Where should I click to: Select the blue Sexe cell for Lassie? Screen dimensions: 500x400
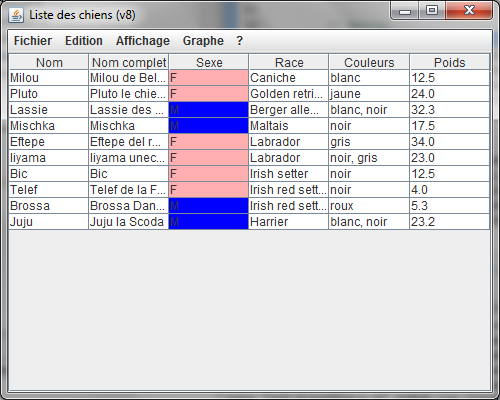pos(209,110)
